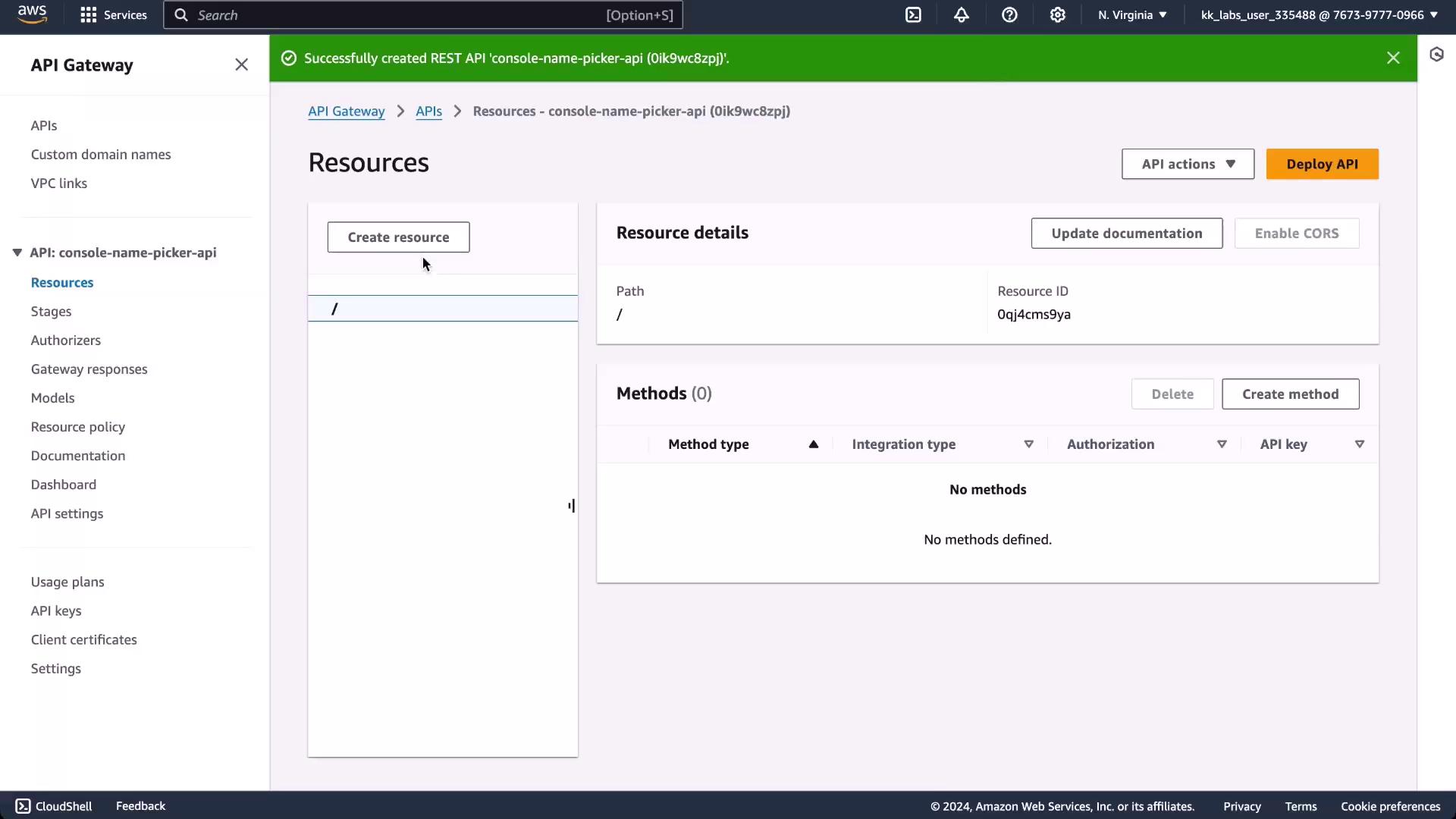Viewport: 1456px width, 819px height.
Task: Open the hexagon info panel icon
Action: click(1436, 55)
